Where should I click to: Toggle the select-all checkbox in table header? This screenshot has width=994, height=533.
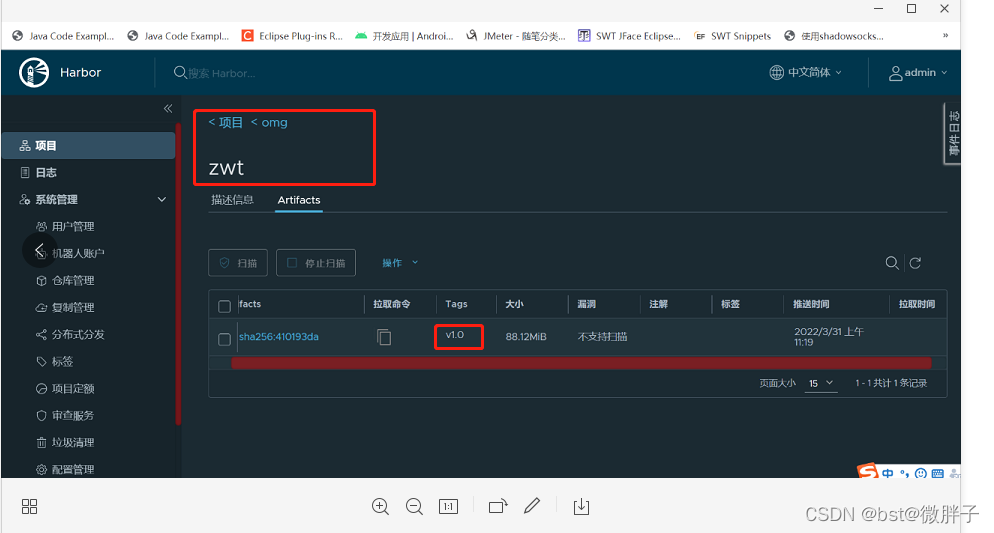click(x=224, y=305)
